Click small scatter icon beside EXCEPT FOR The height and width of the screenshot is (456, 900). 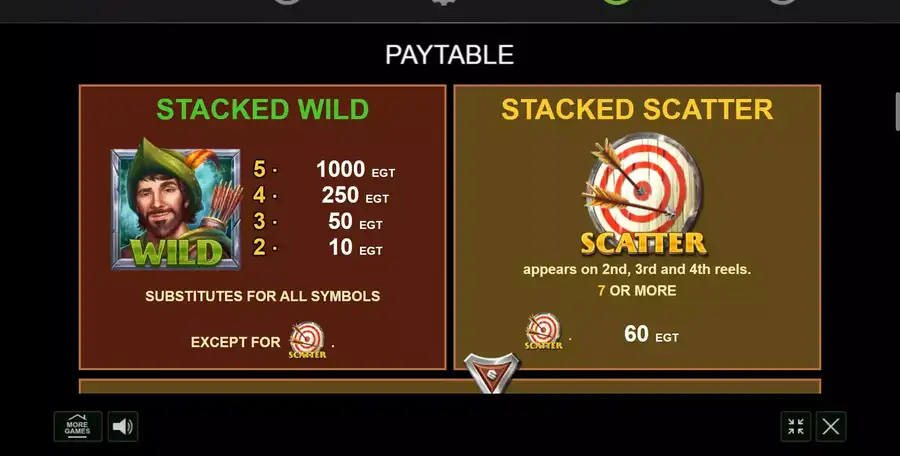pos(307,340)
